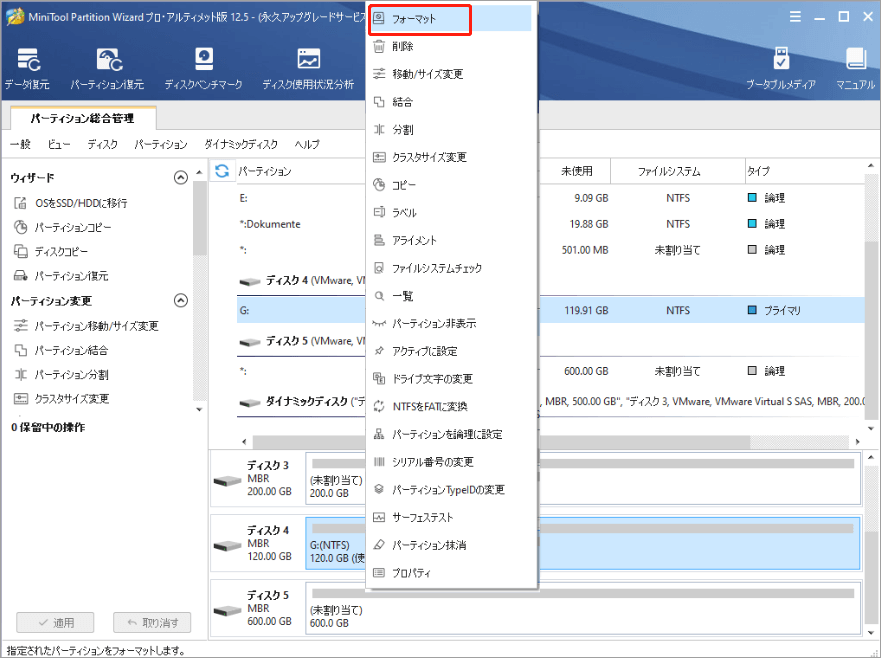Click the アライメント icon in the context menu
This screenshot has height=658, width=881.
pyautogui.click(x=379, y=240)
